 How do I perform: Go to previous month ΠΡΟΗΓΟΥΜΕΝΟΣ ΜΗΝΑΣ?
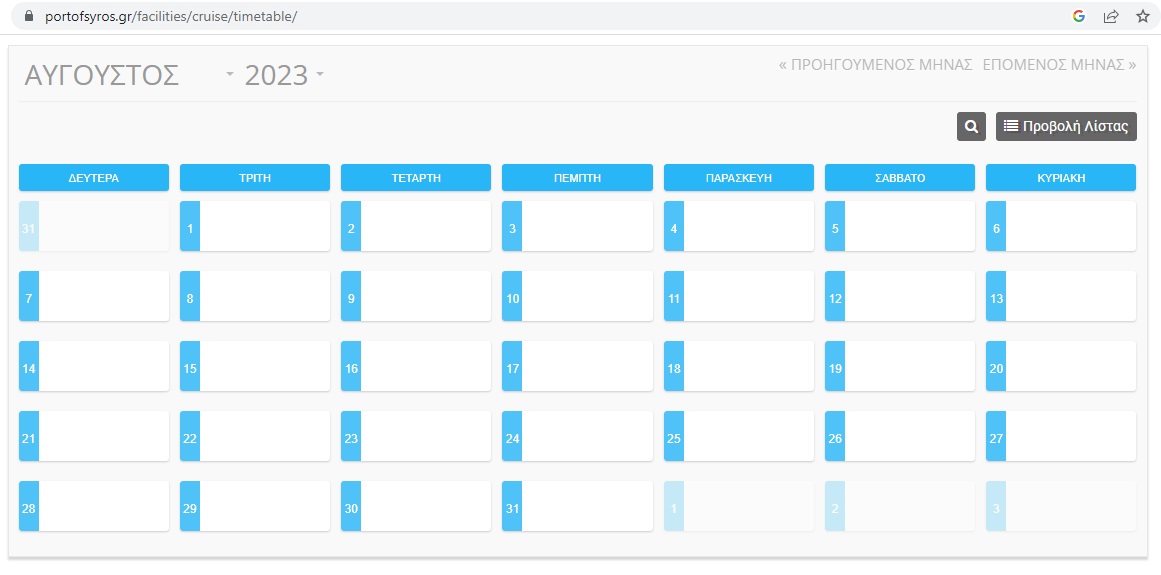pos(875,64)
